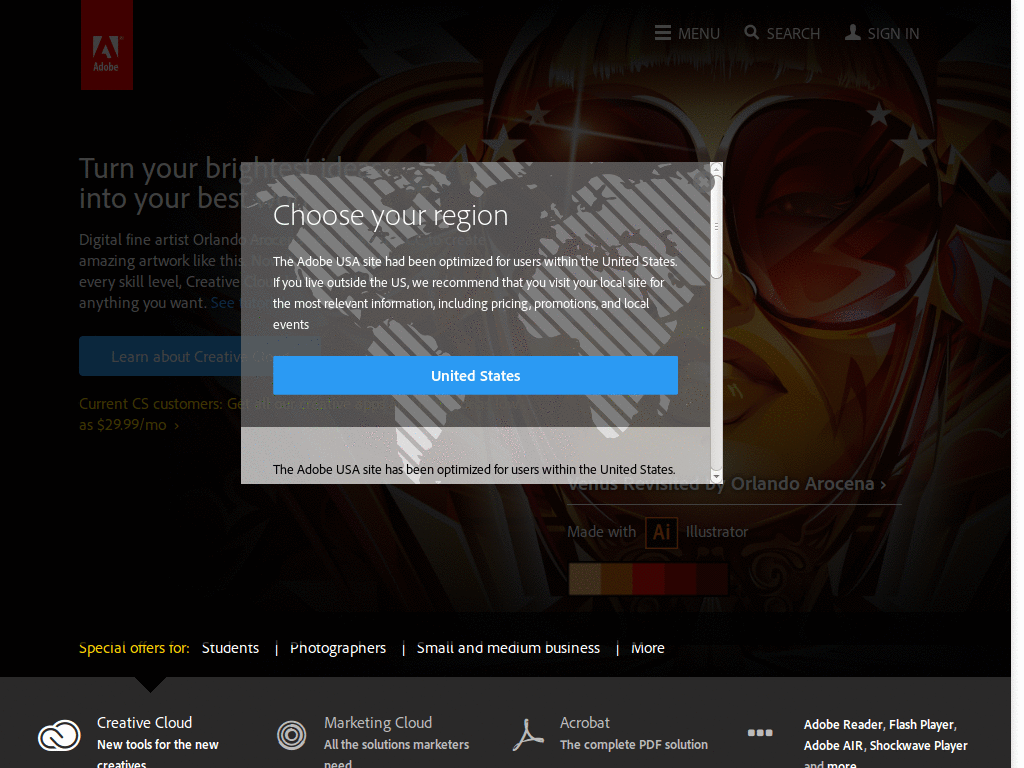Screen dimensions: 1024x768
Task: Open Small and medium business link
Action: pyautogui.click(x=508, y=648)
